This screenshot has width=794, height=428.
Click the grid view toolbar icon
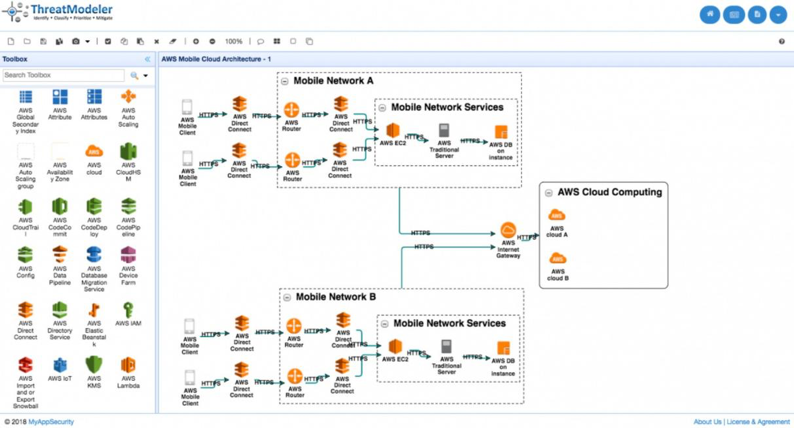click(276, 42)
